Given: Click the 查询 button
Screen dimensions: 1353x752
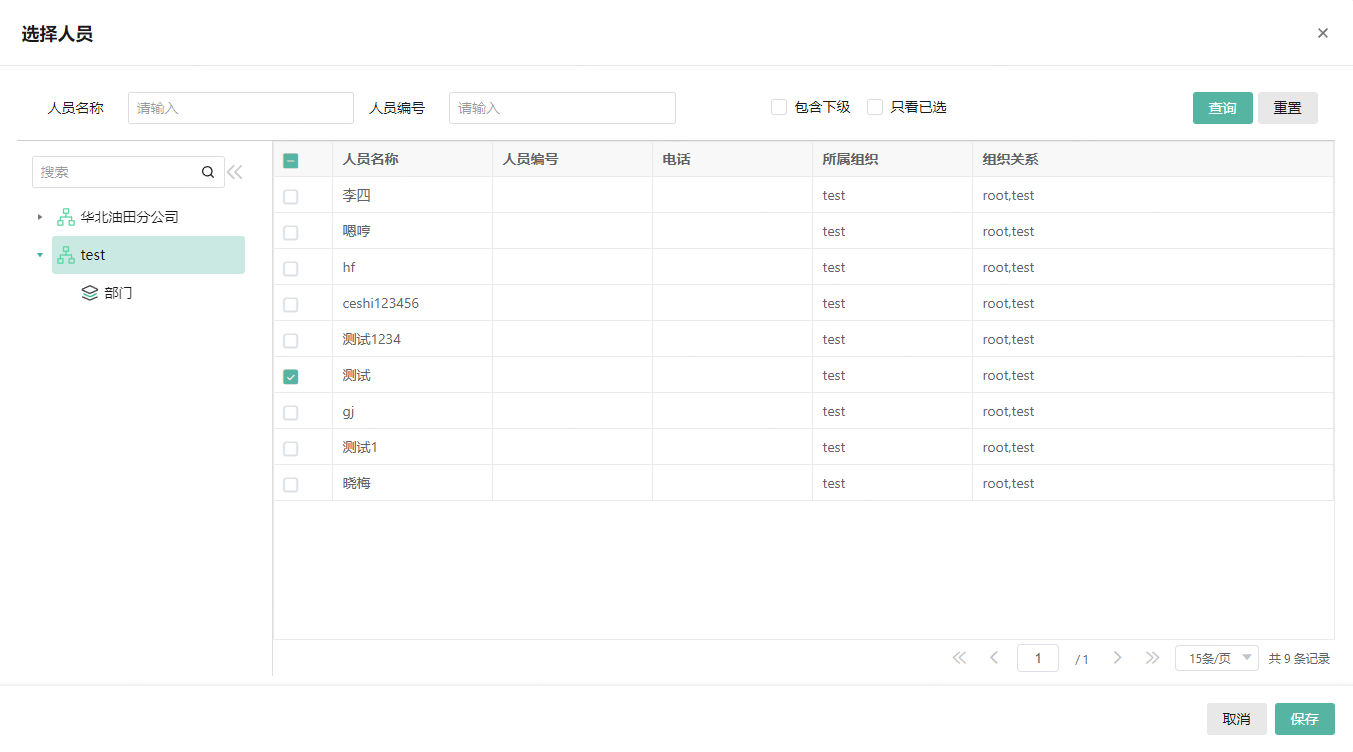Looking at the screenshot, I should pyautogui.click(x=1222, y=107).
